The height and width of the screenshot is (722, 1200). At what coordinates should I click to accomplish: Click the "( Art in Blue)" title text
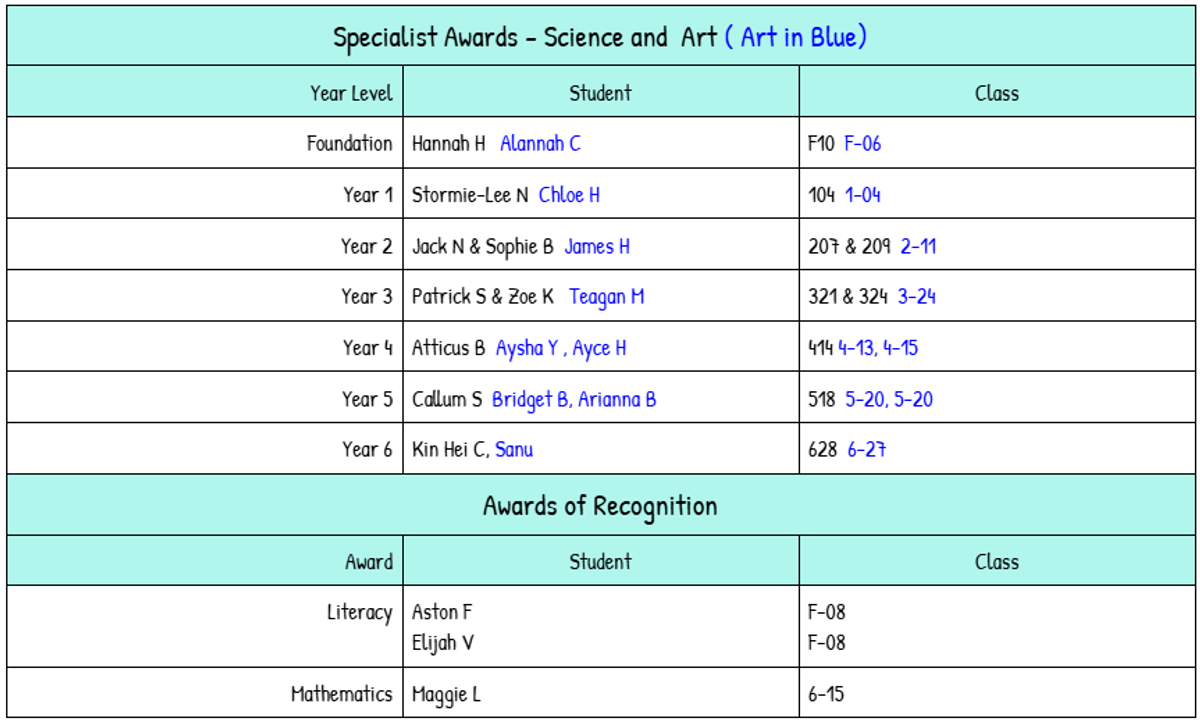[795, 38]
